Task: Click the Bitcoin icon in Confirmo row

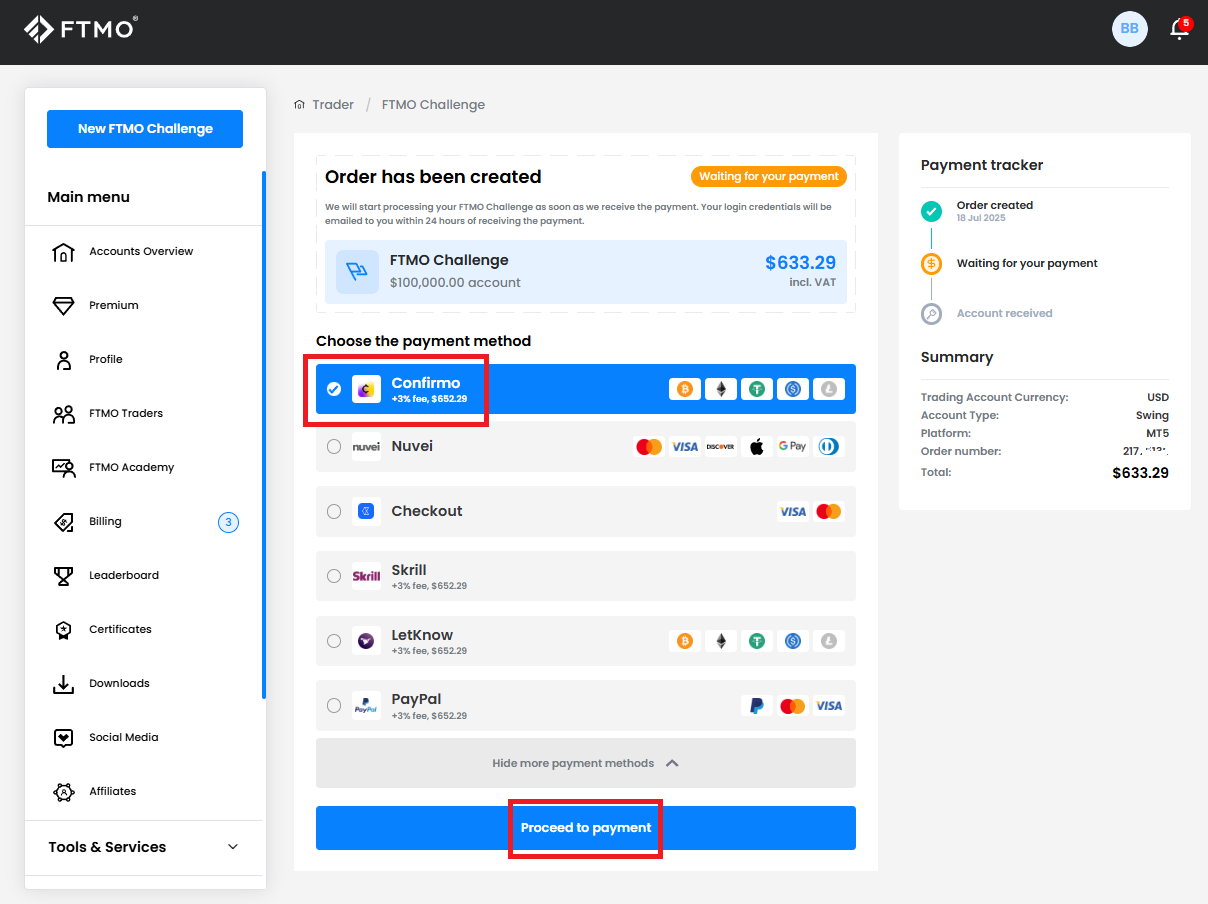Action: (x=685, y=389)
